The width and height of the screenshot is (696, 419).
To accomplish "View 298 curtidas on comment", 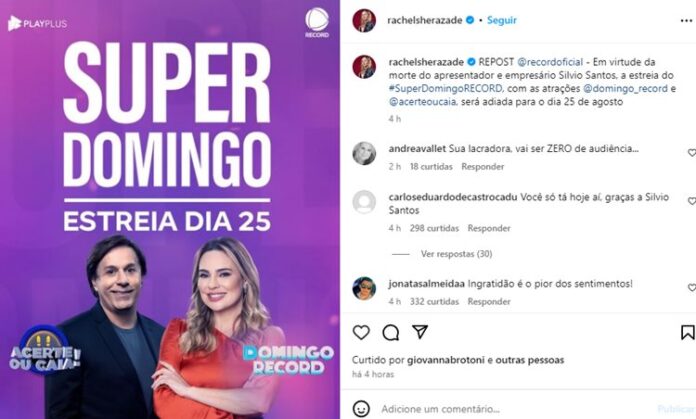I will click(x=434, y=228).
